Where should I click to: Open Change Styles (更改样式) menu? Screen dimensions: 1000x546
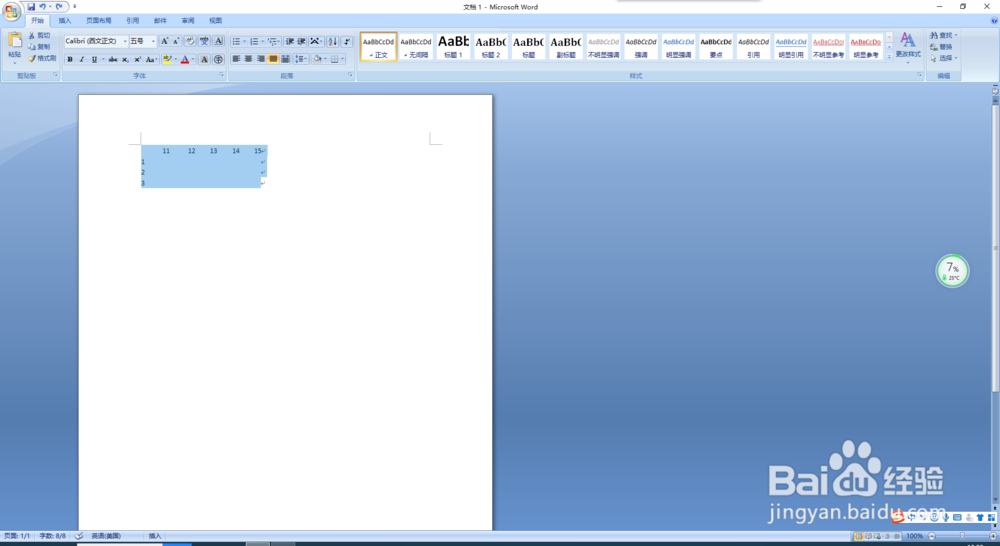pyautogui.click(x=908, y=46)
